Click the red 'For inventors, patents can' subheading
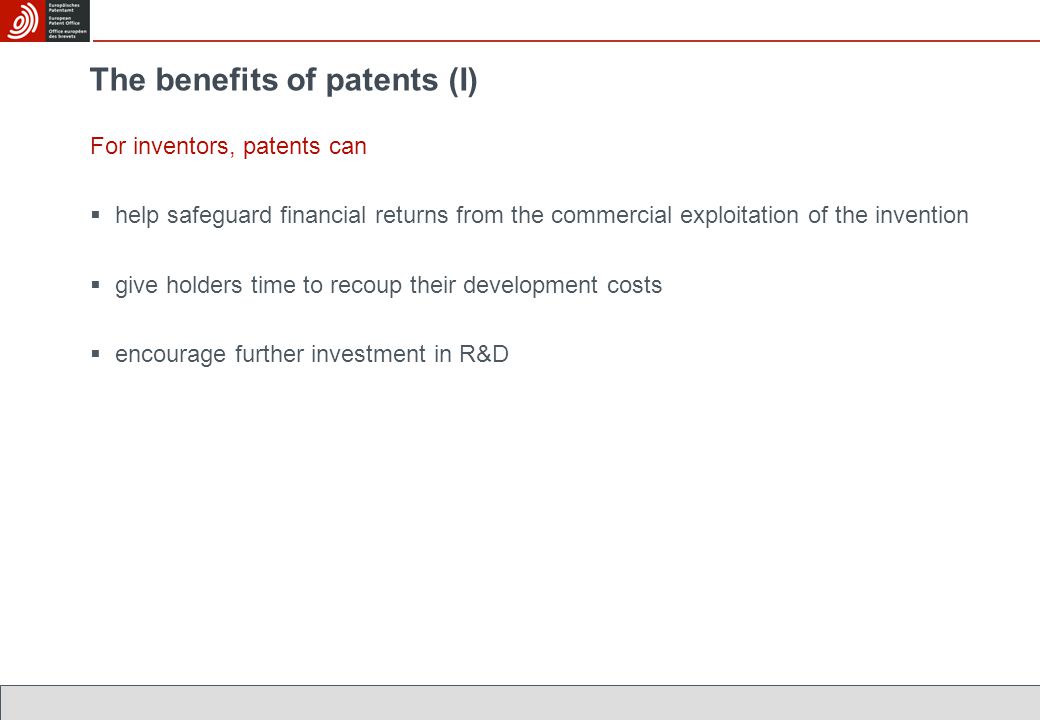 pos(228,146)
